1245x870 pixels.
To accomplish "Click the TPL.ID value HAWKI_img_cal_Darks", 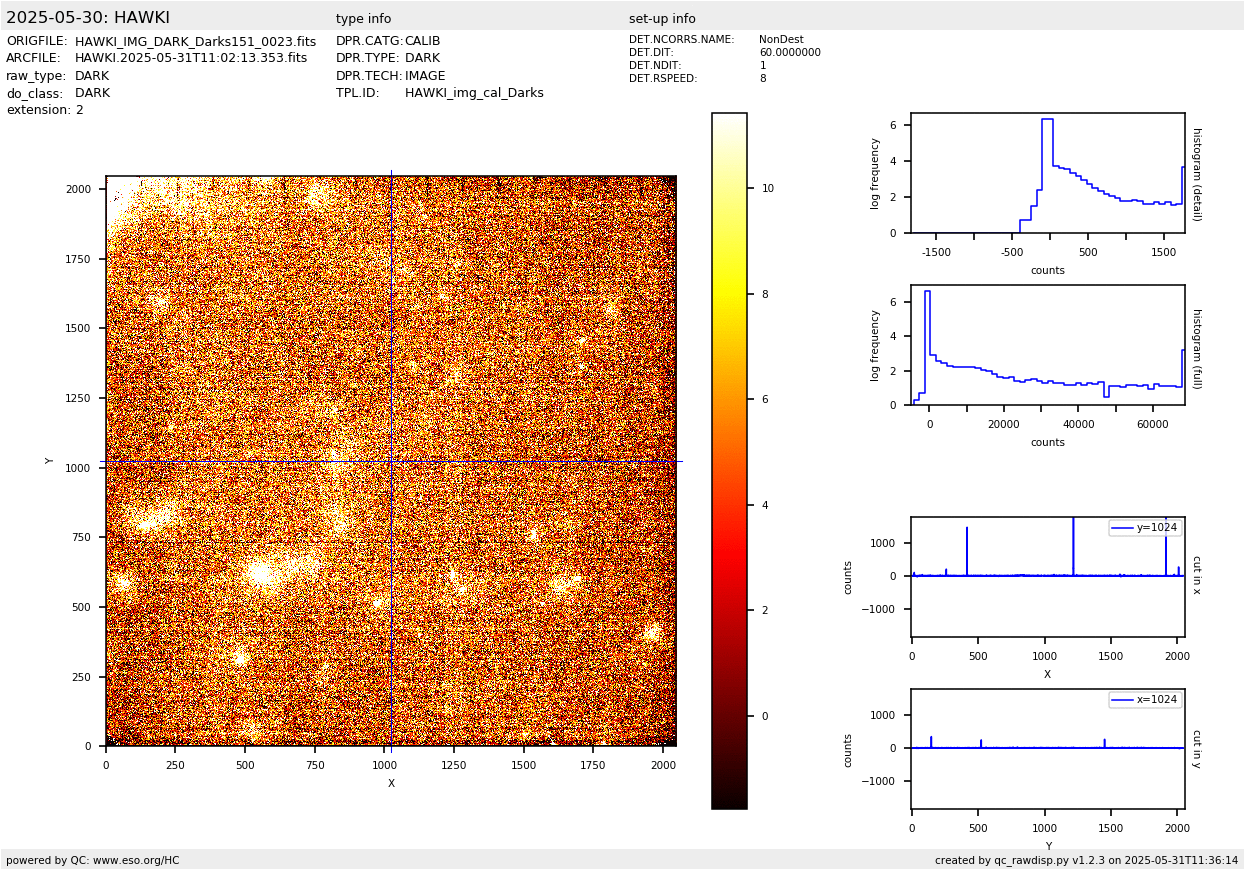I will coord(474,93).
